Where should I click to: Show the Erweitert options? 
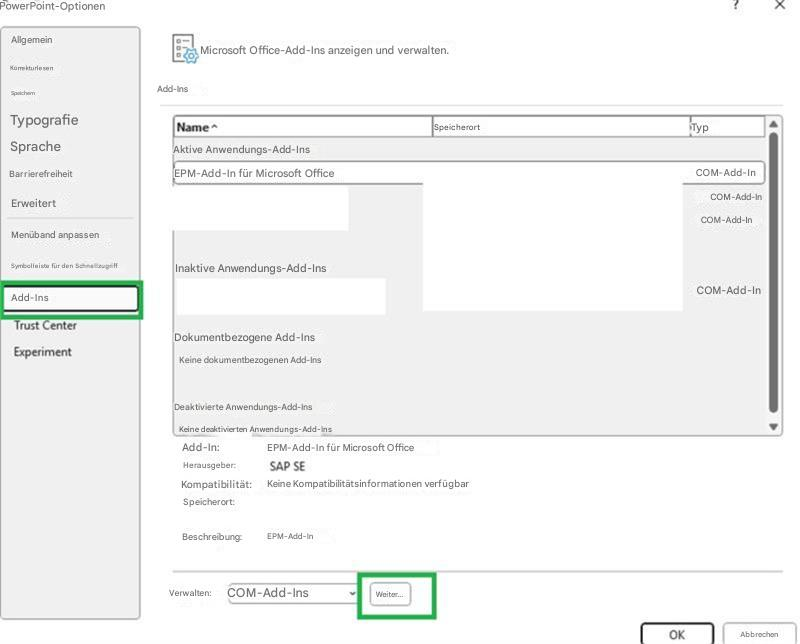coord(34,203)
